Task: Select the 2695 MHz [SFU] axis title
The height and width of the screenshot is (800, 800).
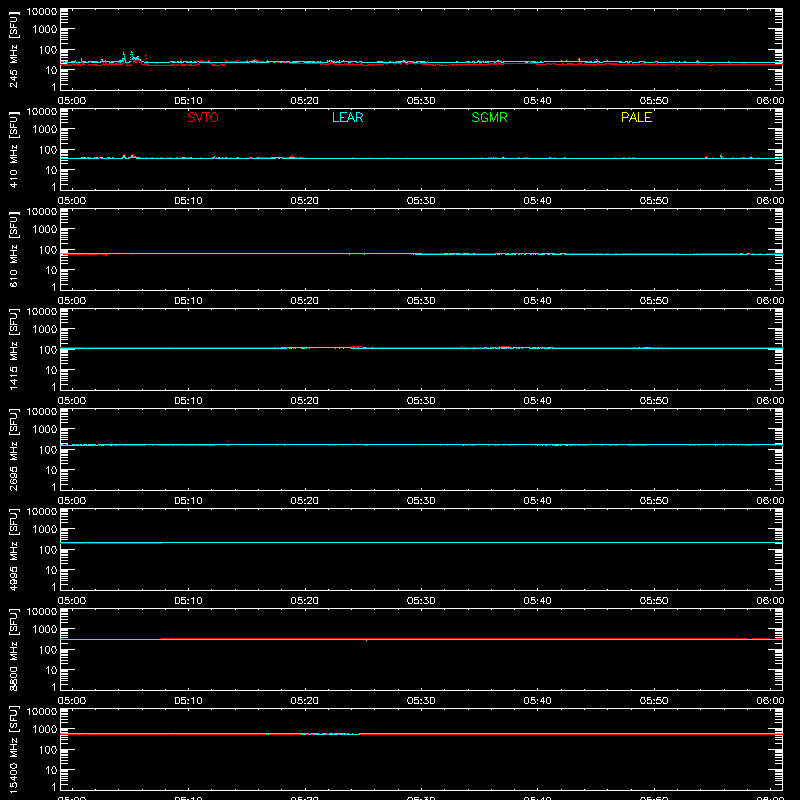Action: coord(13,449)
